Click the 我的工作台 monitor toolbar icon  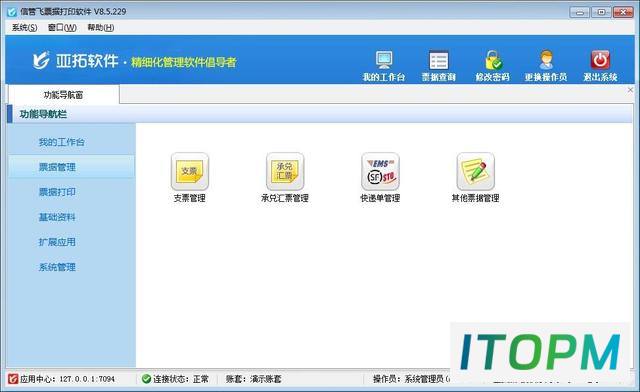point(384,60)
